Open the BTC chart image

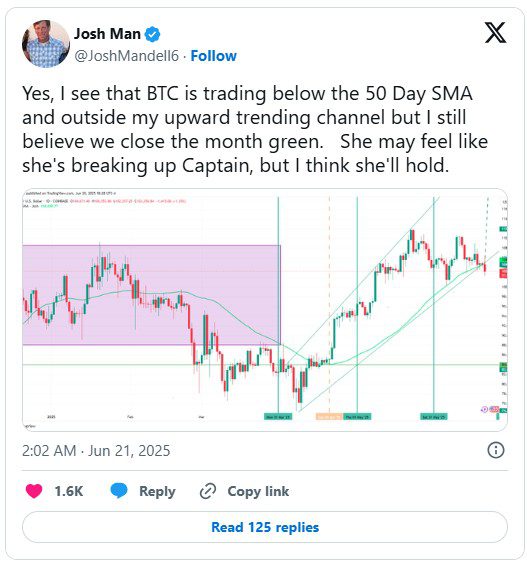click(265, 310)
